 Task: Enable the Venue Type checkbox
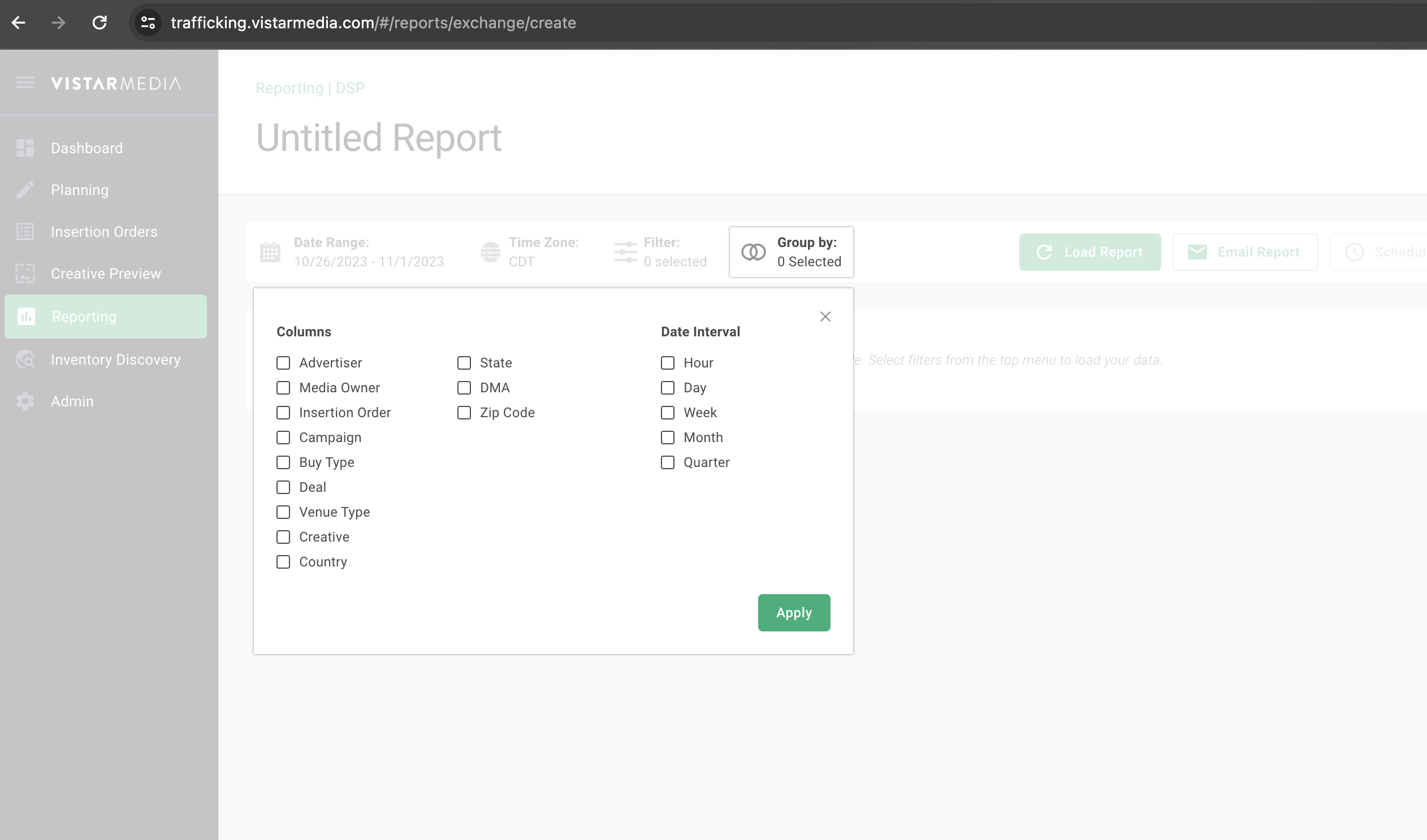(x=283, y=512)
